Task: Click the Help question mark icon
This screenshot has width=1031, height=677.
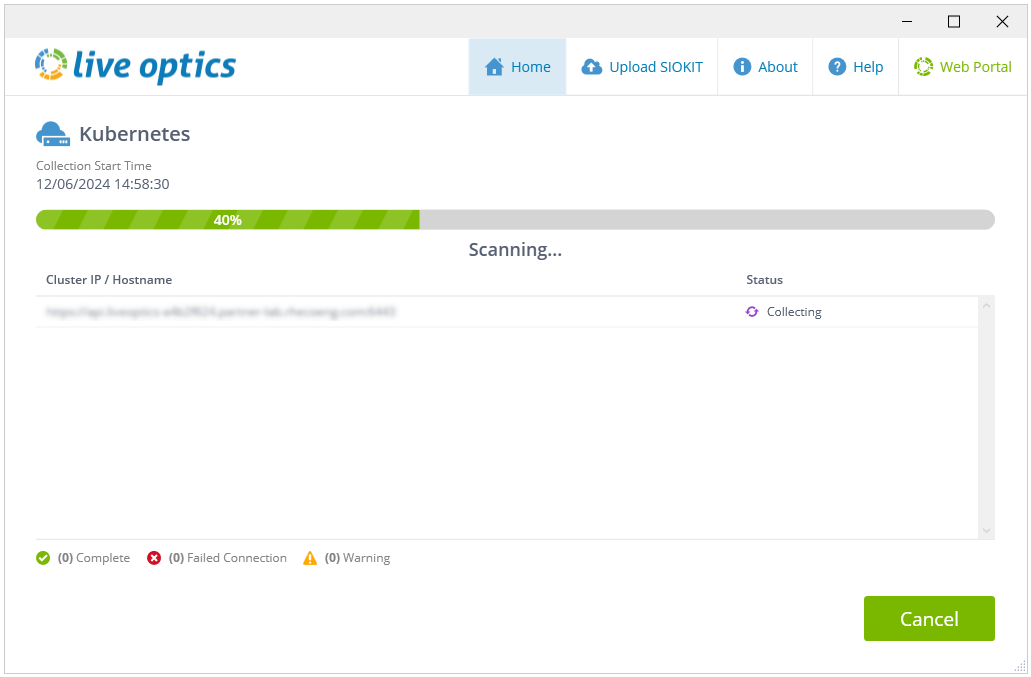Action: click(837, 67)
